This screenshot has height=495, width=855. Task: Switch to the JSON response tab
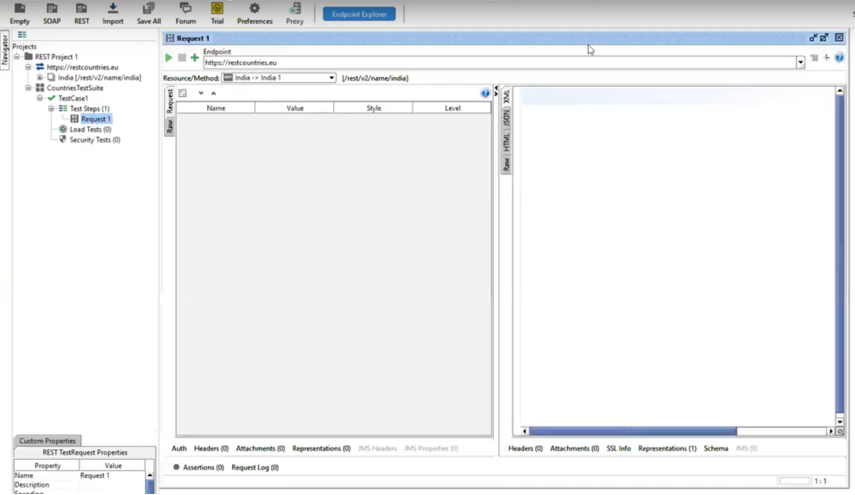pos(507,118)
